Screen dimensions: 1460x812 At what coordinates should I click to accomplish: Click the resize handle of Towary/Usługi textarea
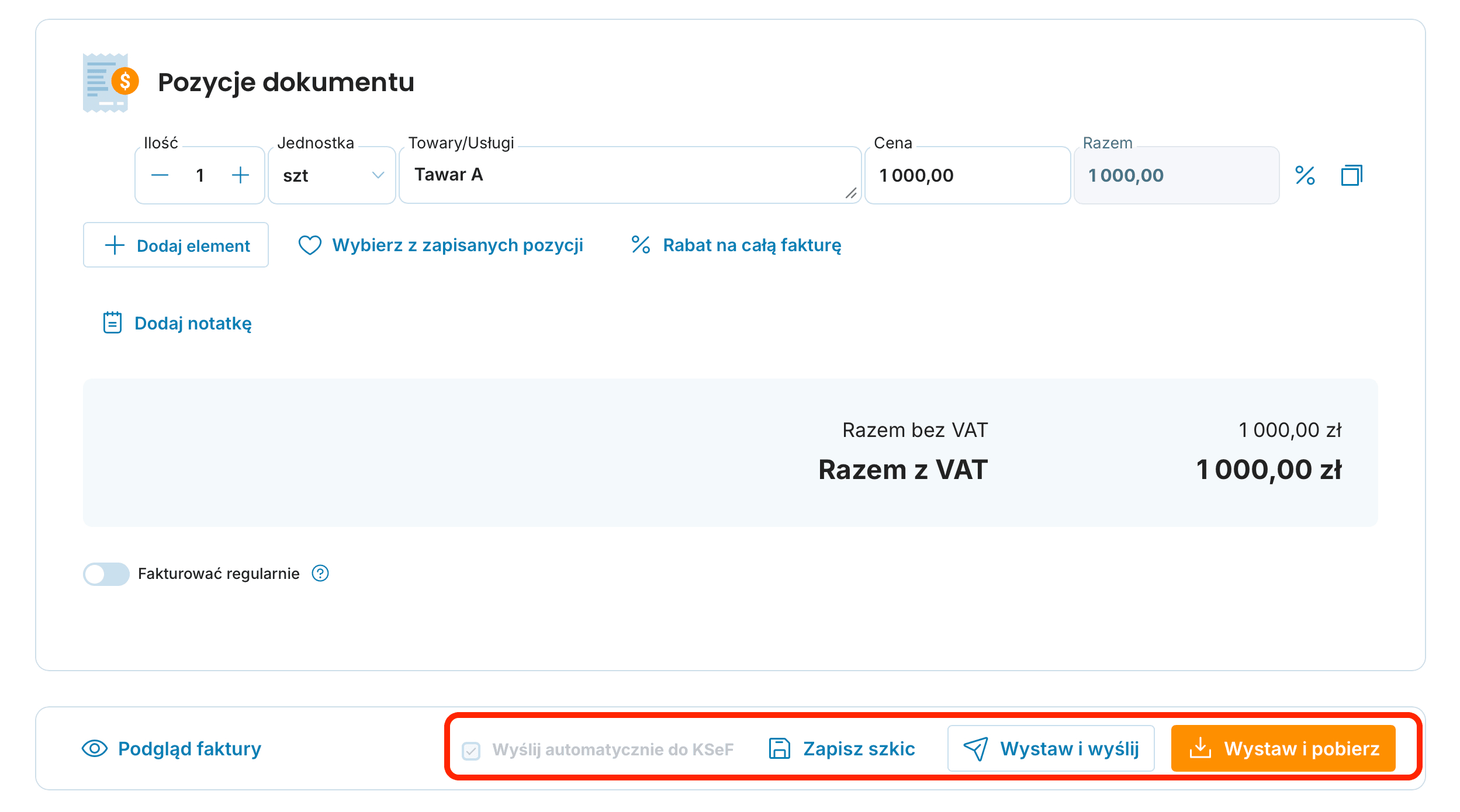tap(851, 193)
